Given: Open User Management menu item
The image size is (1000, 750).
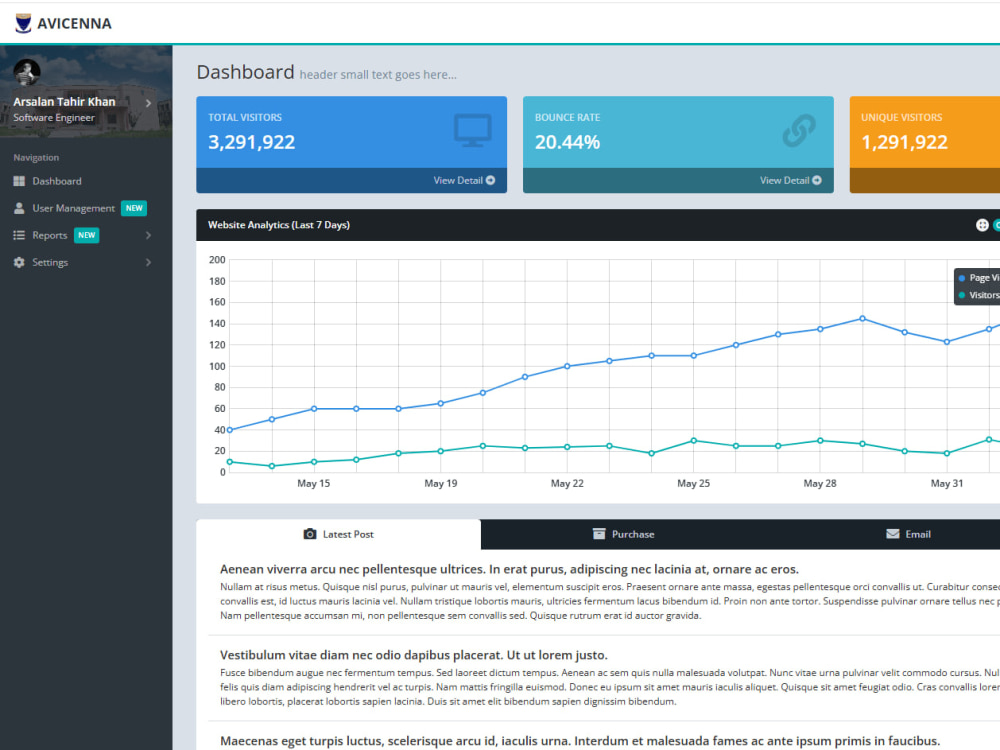Looking at the screenshot, I should pyautogui.click(x=73, y=209).
